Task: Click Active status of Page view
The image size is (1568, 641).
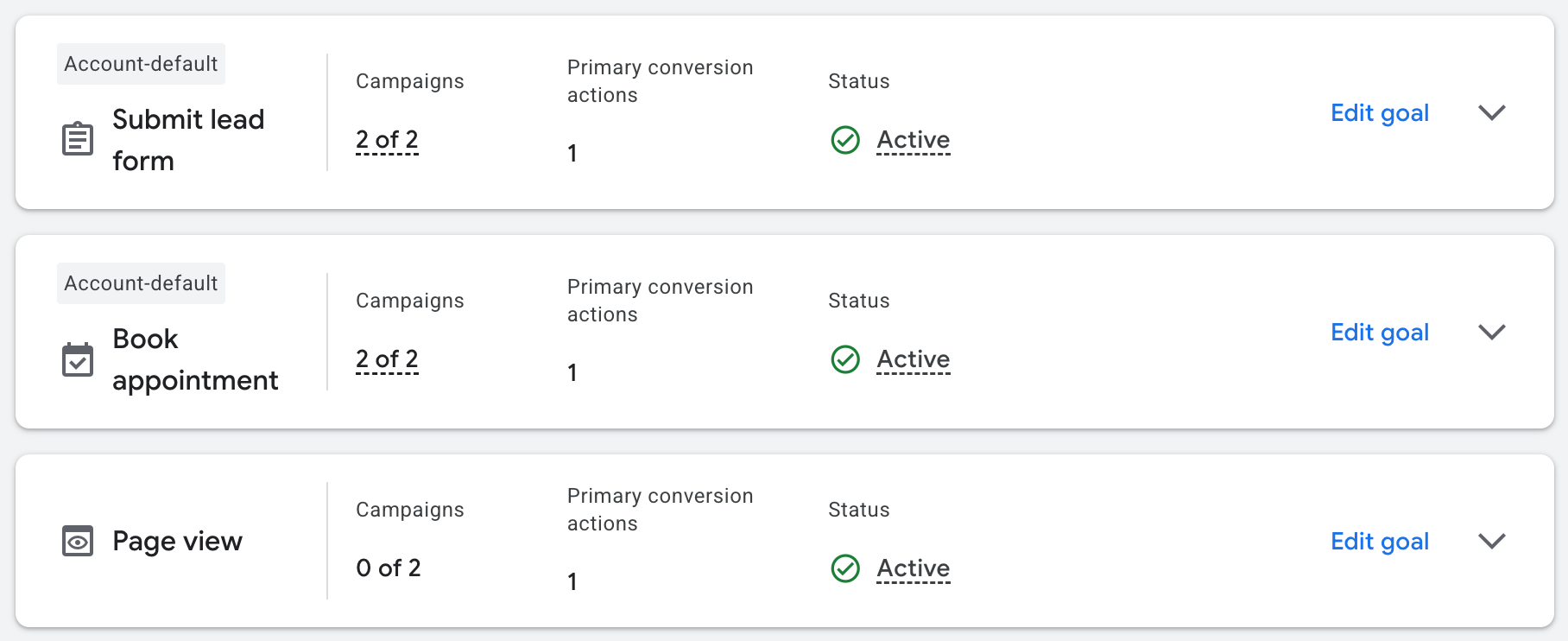Action: tap(914, 568)
